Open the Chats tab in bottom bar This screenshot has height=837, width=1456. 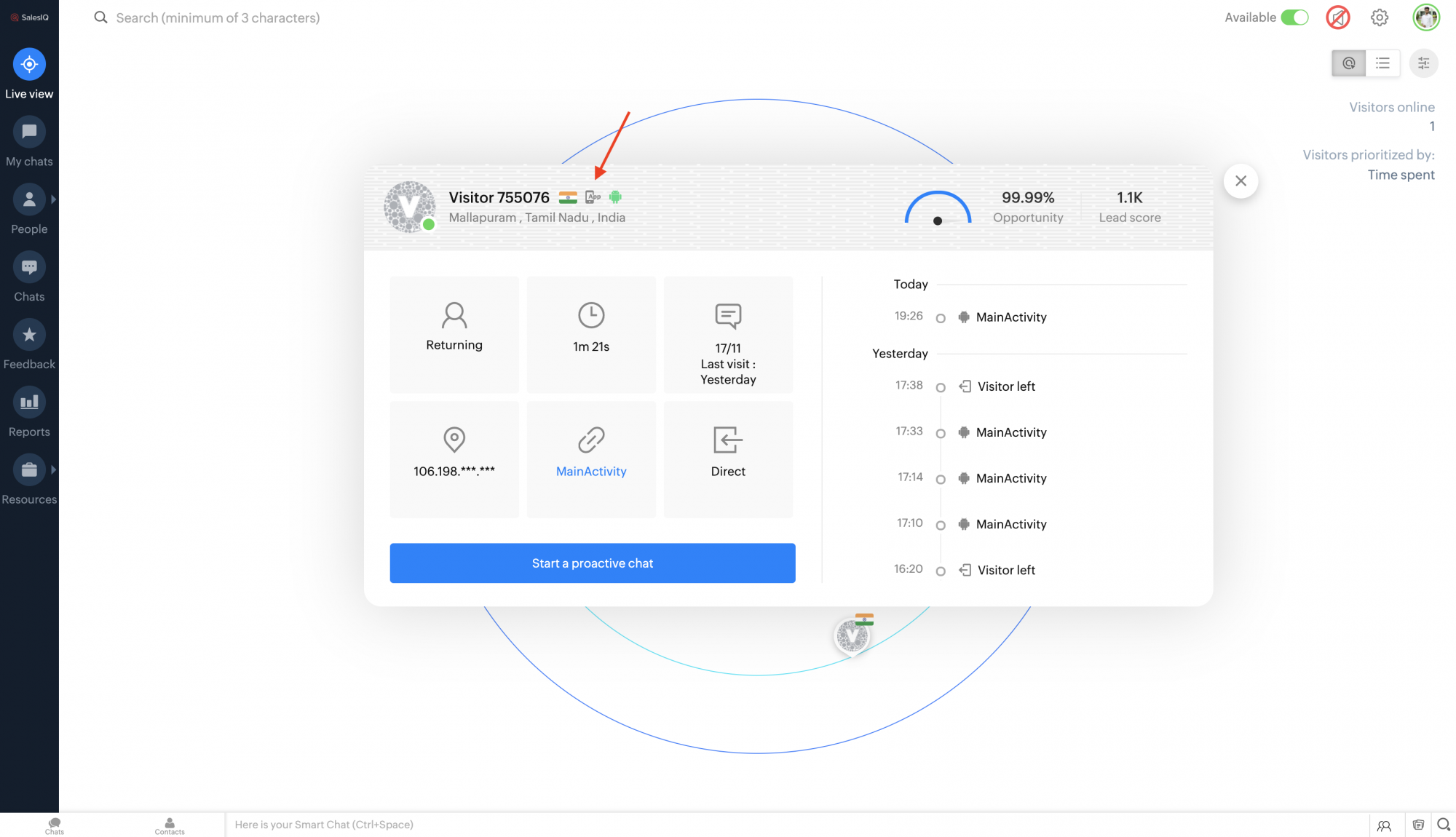[x=55, y=825]
